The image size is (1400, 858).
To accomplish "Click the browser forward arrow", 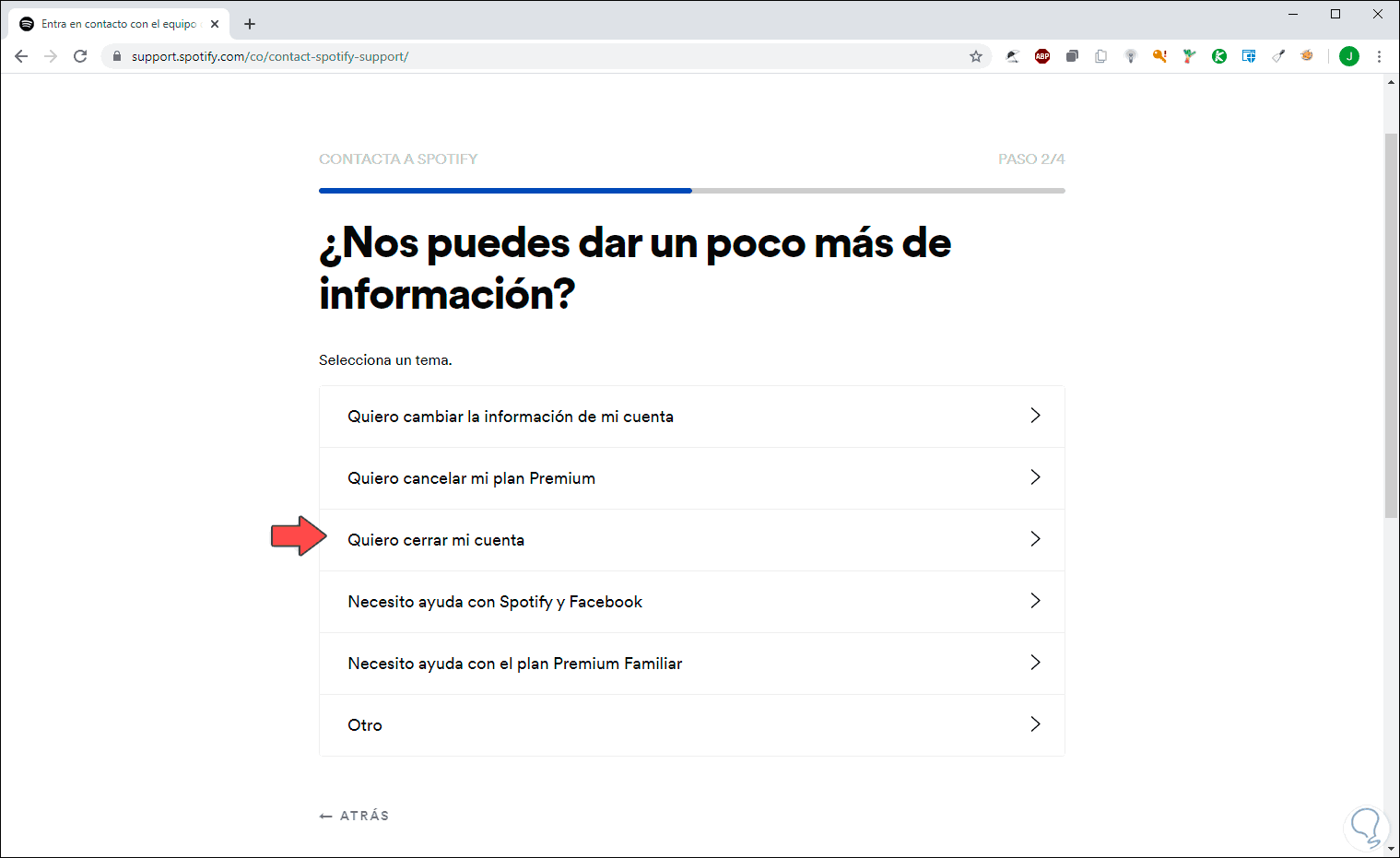I will click(x=51, y=56).
